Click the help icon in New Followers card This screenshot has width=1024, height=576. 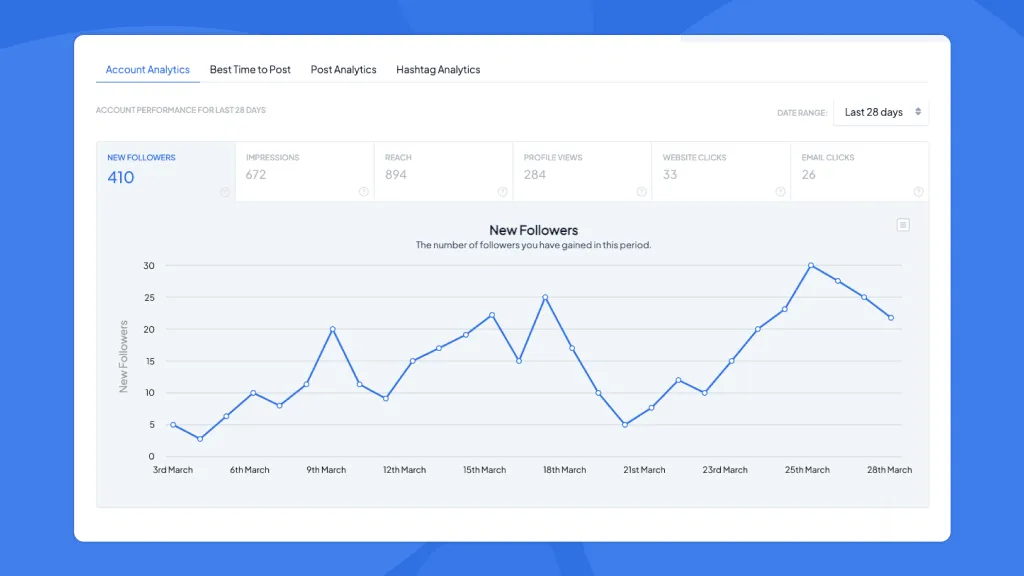click(225, 192)
